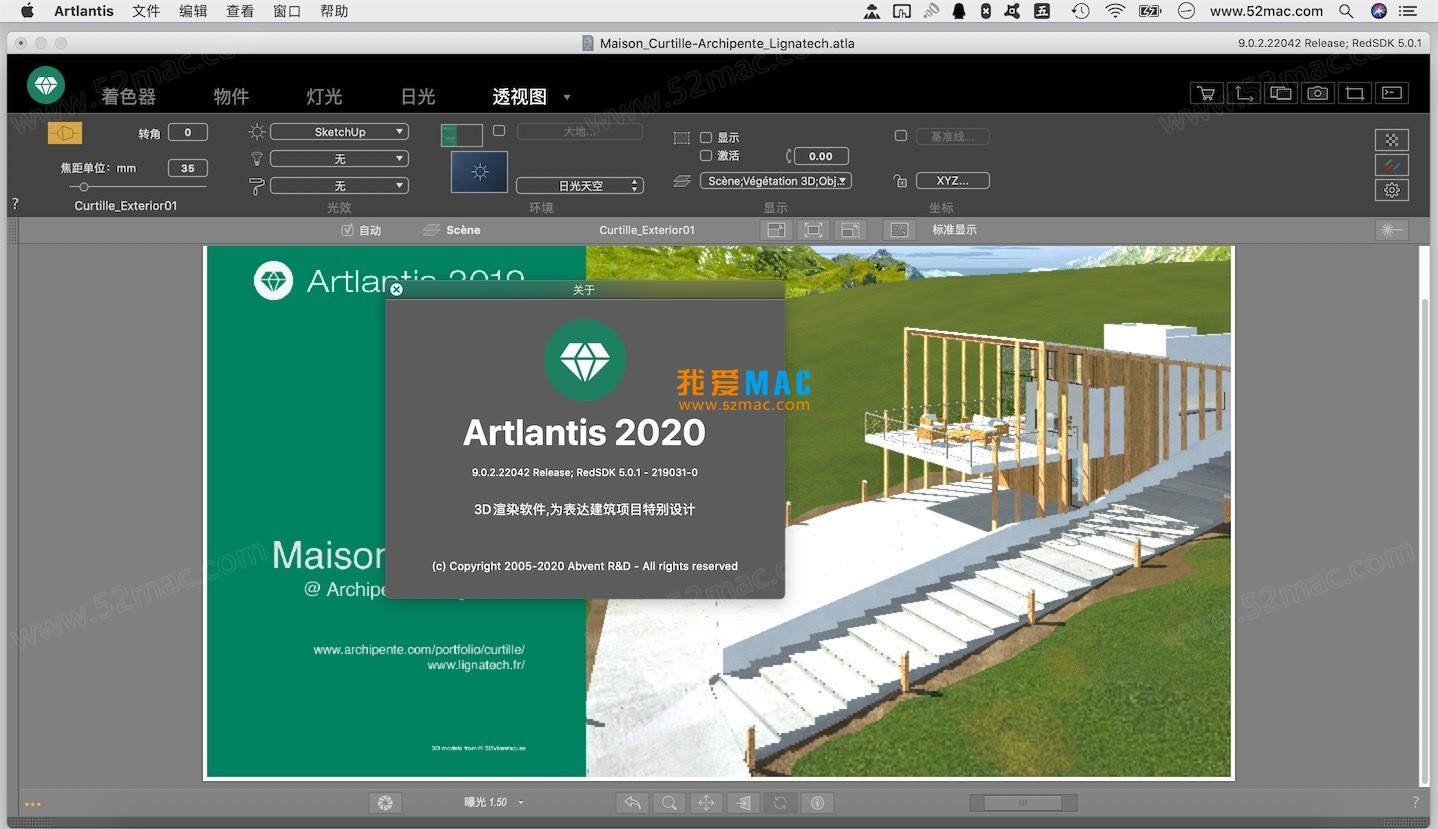The width and height of the screenshot is (1438, 829).
Task: Expand the arrow next to 透视图 tab
Action: [x=567, y=97]
